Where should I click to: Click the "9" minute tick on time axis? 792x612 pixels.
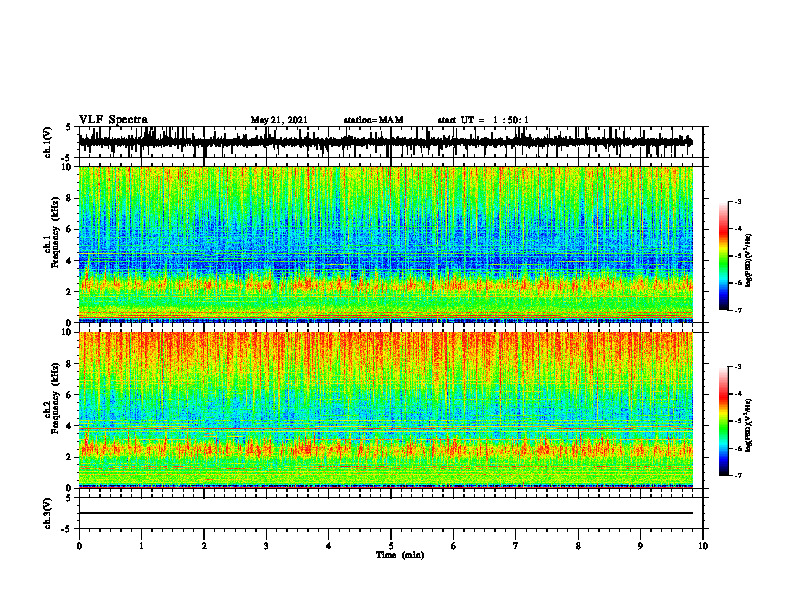640,546
